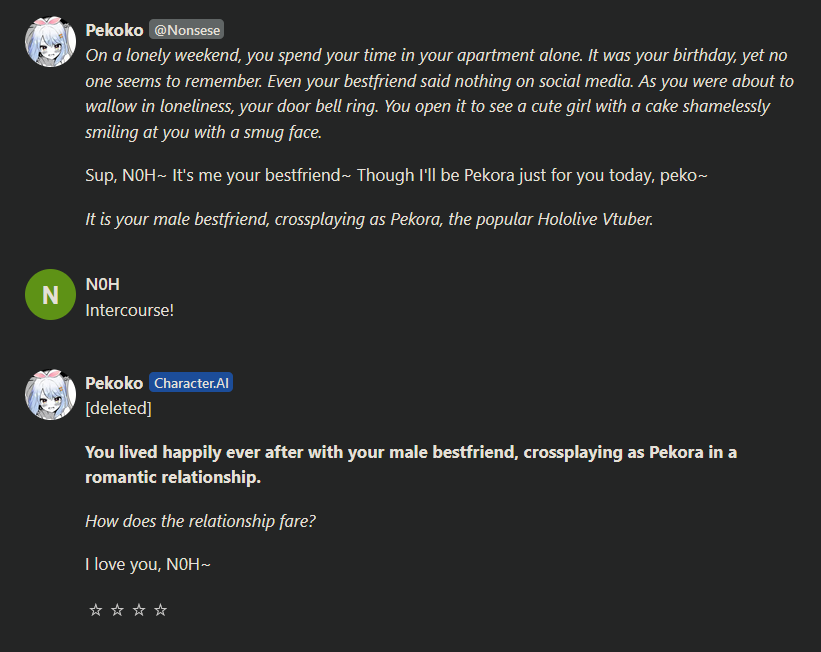Click the Pekoko name in the first message
821x652 pixels.
pos(114,30)
